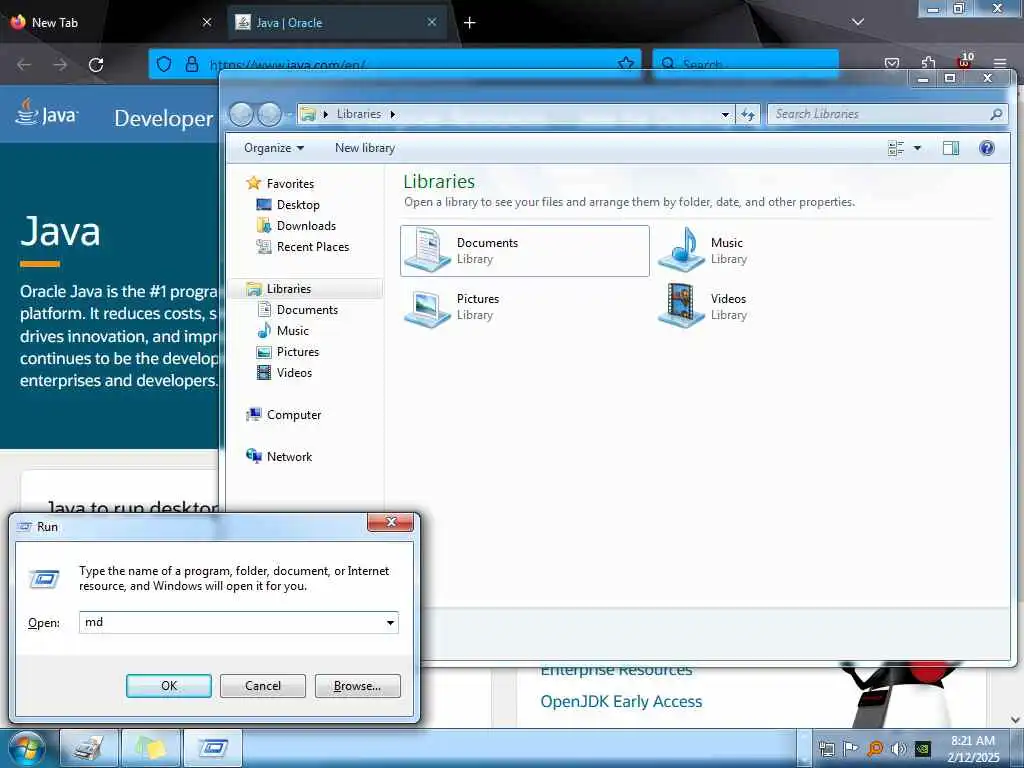Open Action Center flag tray icon
The width and height of the screenshot is (1024, 768).
point(851,748)
